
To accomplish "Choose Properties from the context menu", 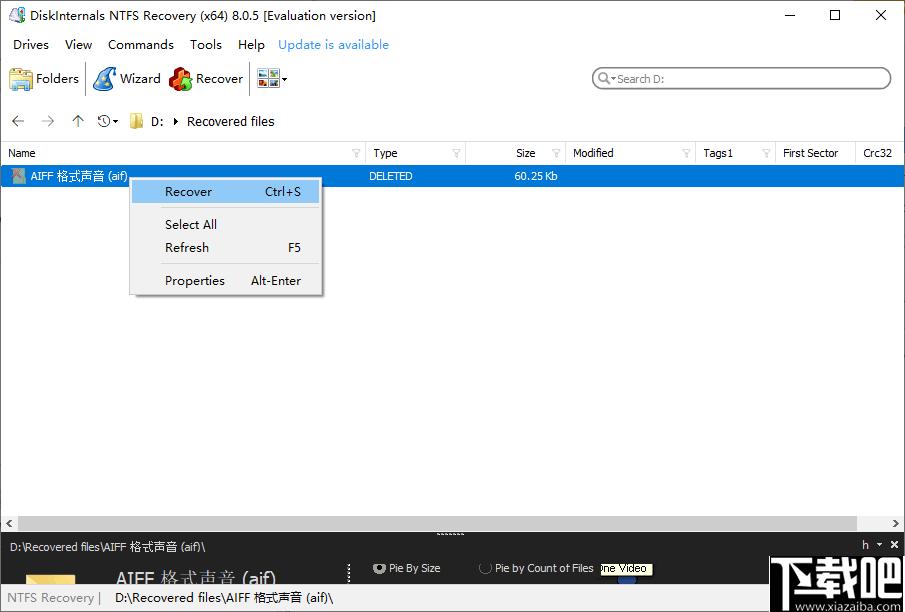I will click(195, 281).
